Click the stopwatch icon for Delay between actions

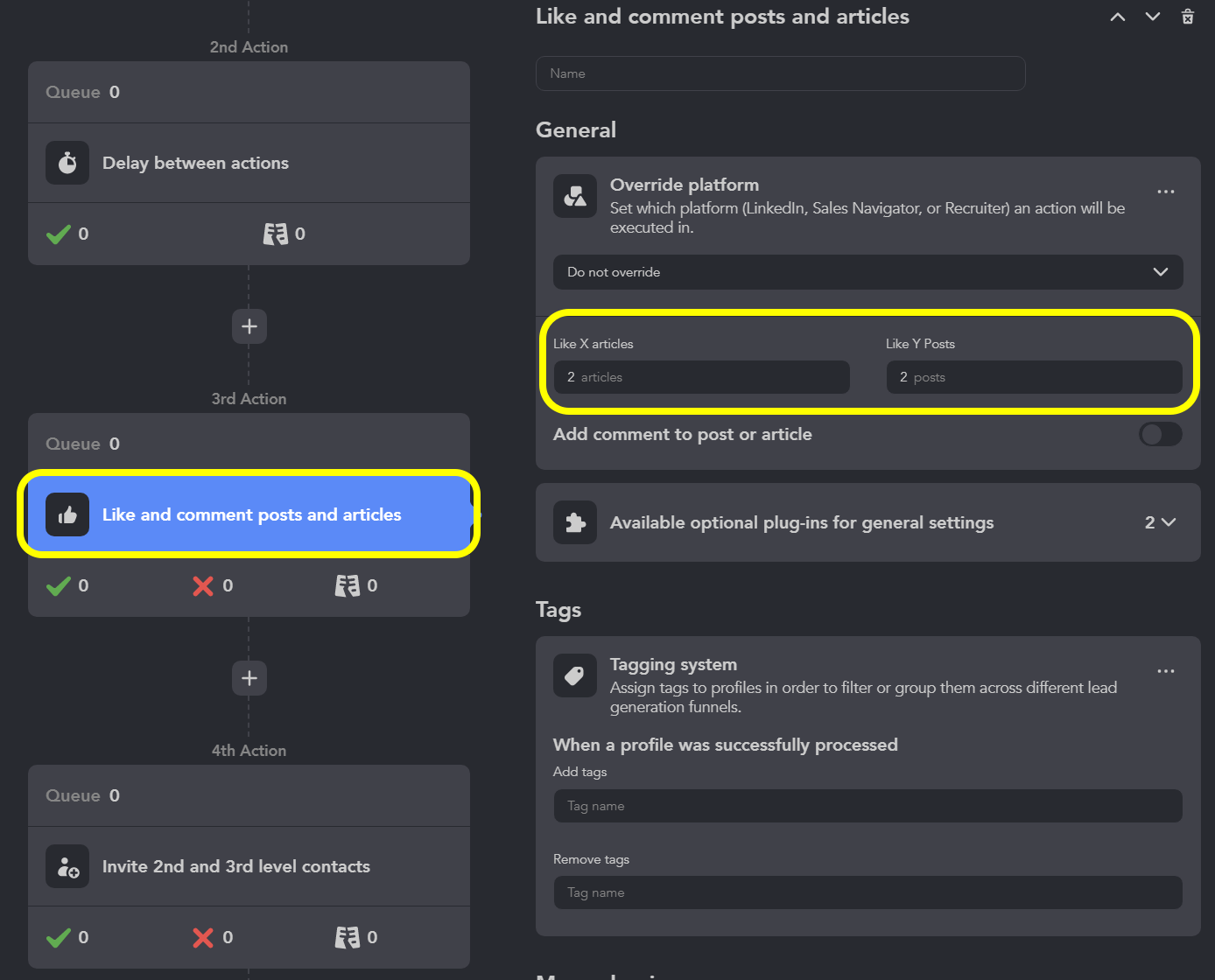[x=67, y=163]
